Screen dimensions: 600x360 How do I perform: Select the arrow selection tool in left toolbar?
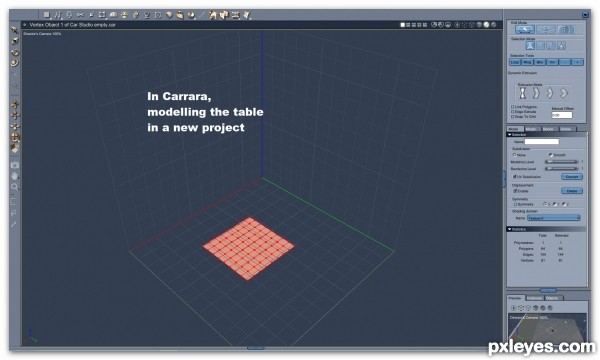tap(15, 30)
